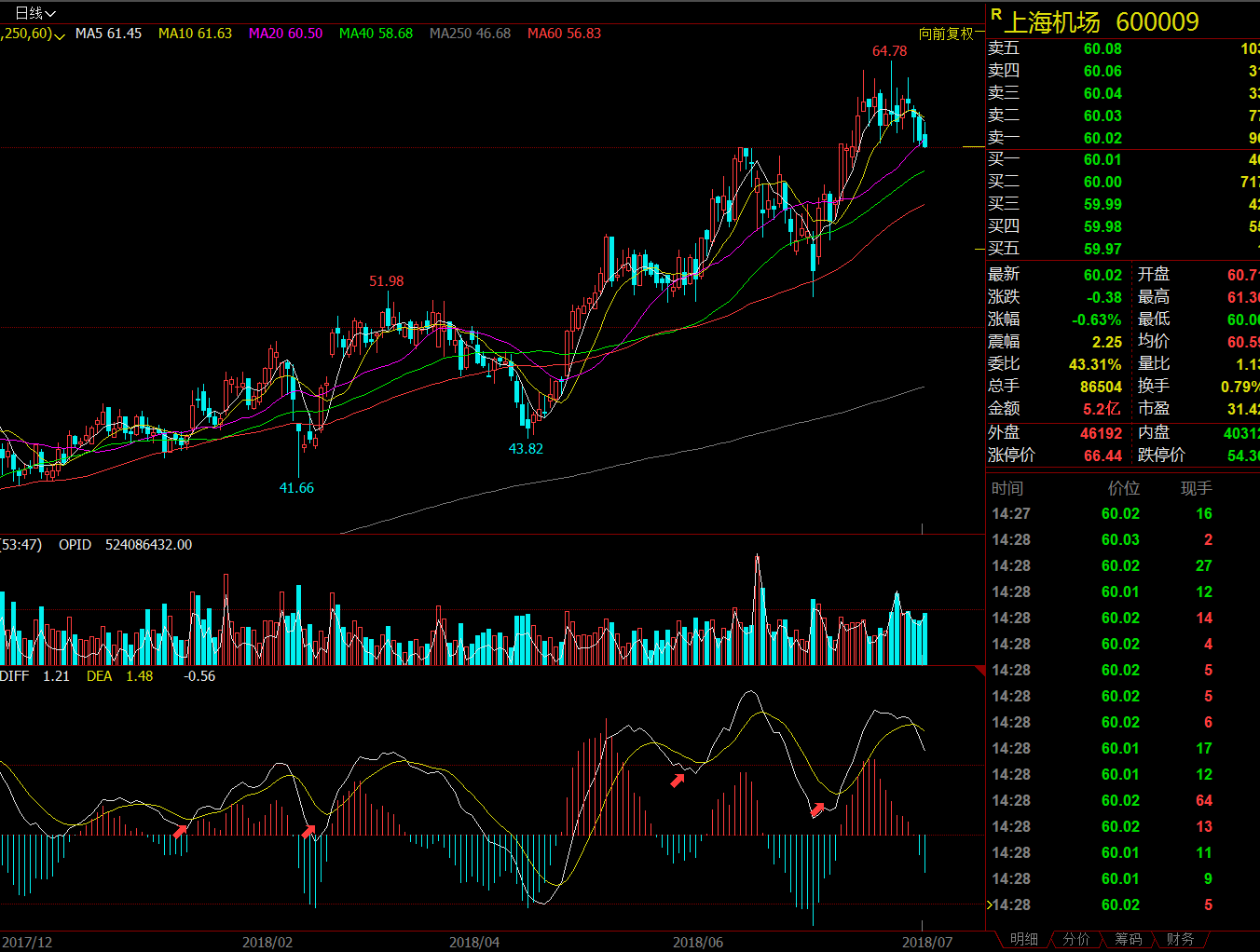Select the 14:27 tick trade row

(x=1122, y=513)
